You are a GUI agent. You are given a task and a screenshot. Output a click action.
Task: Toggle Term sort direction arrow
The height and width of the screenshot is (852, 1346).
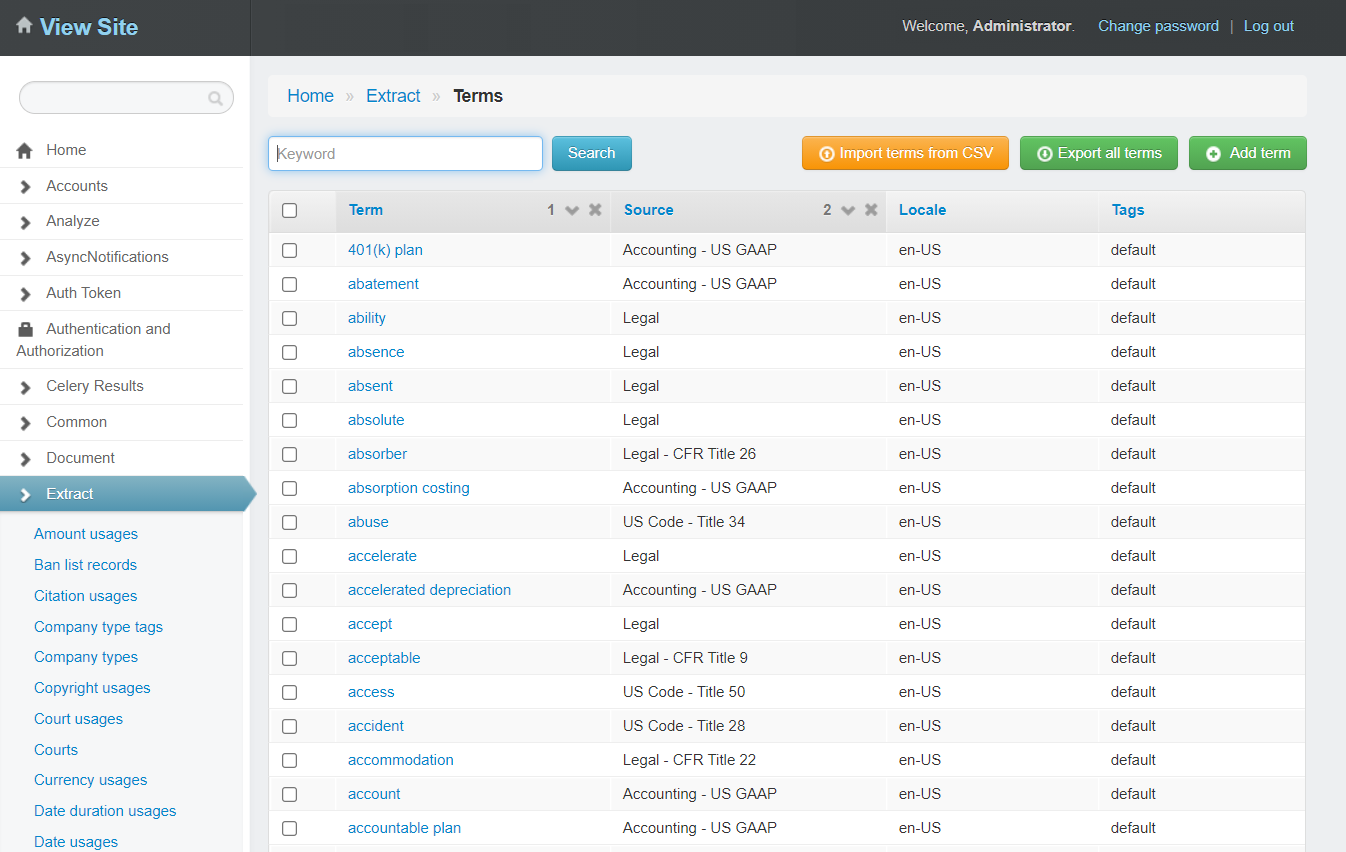tap(572, 210)
